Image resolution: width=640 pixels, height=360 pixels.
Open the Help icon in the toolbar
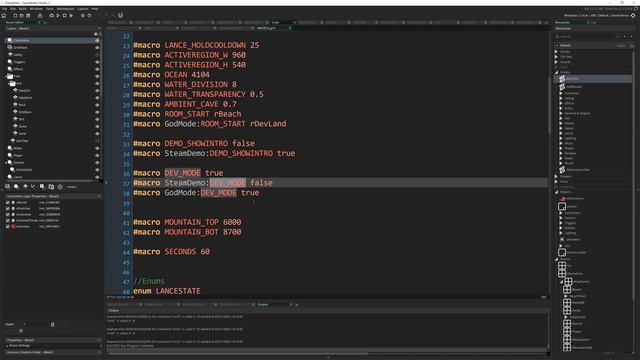[x=89, y=16]
